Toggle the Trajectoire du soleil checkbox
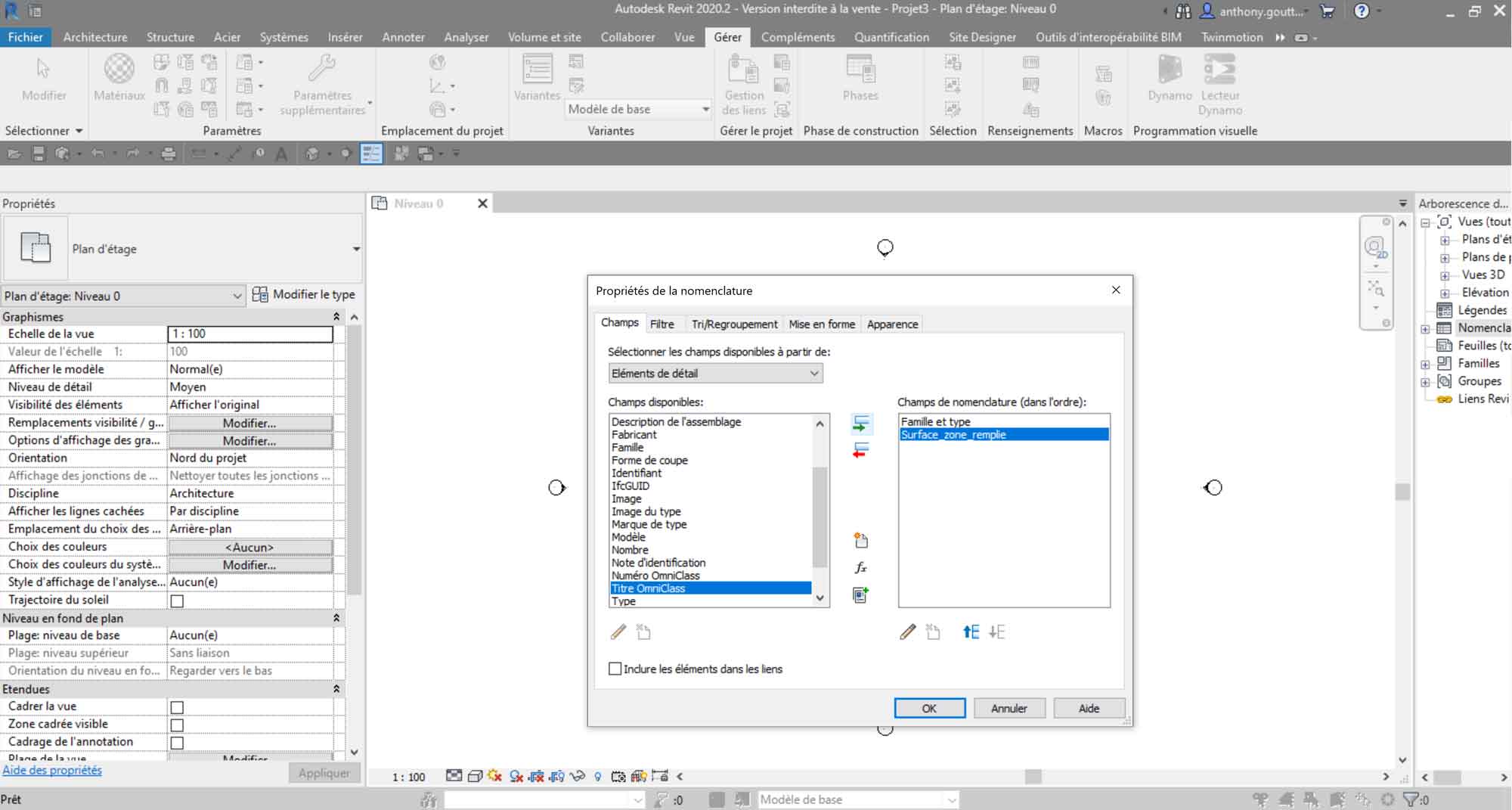 (x=177, y=601)
